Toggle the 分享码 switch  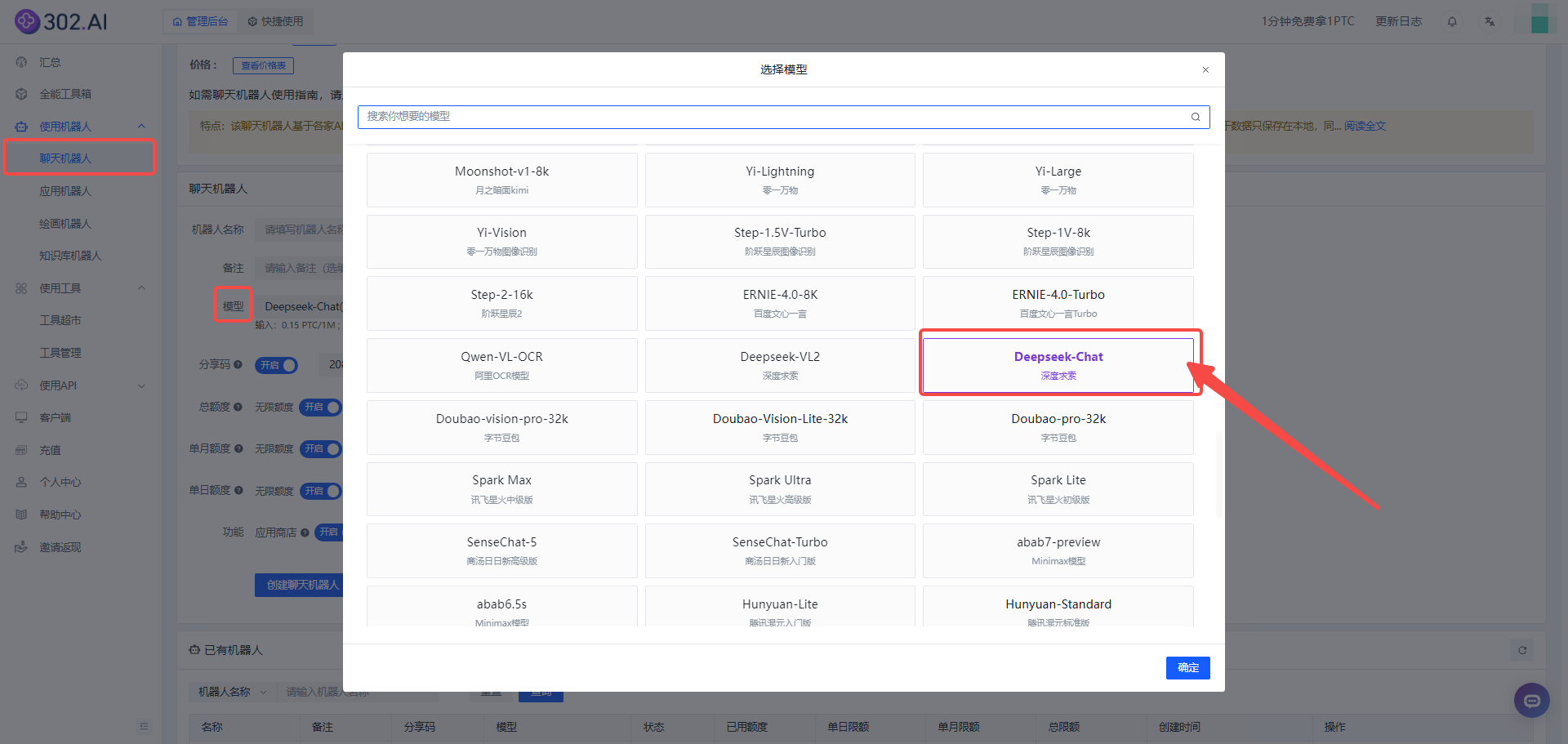pos(277,365)
